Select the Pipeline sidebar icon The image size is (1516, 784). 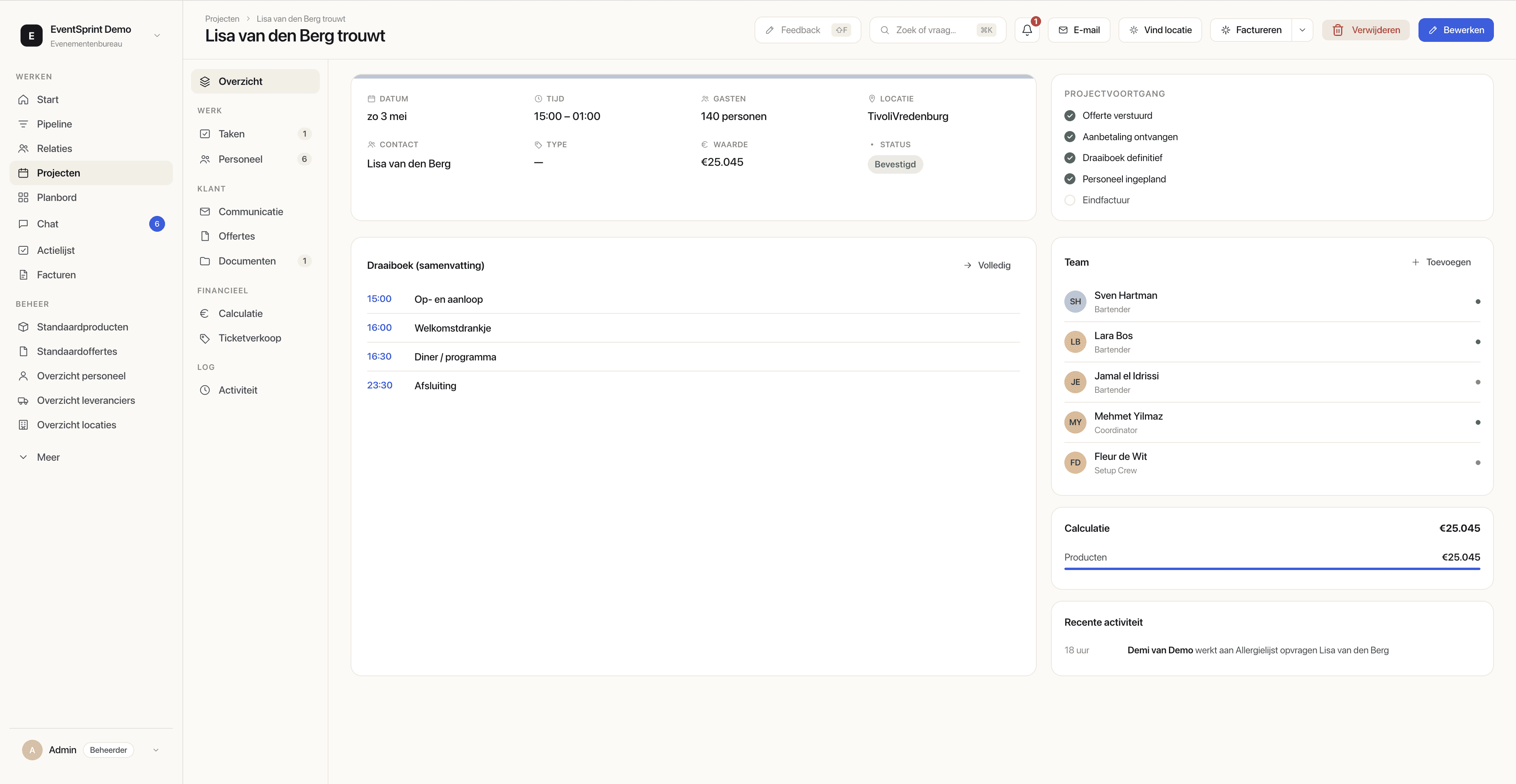(x=24, y=124)
